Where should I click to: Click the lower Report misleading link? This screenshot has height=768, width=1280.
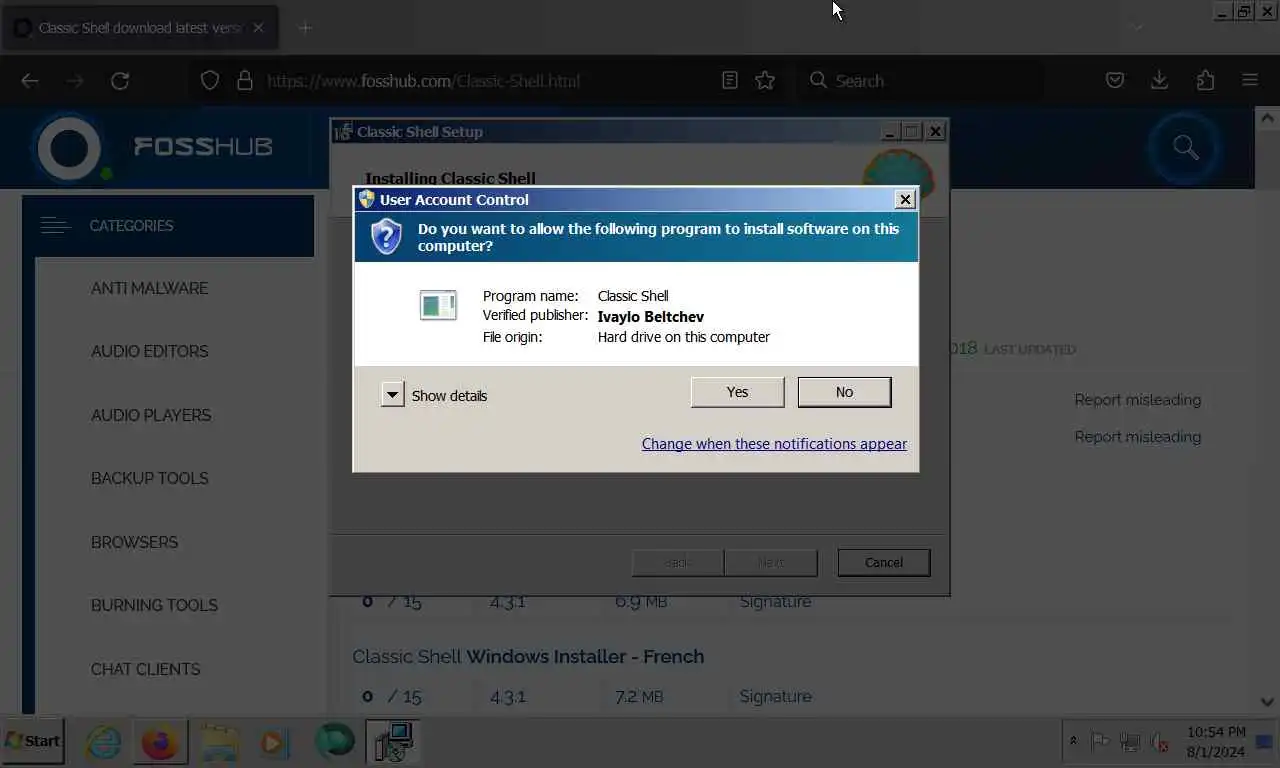pos(1138,437)
